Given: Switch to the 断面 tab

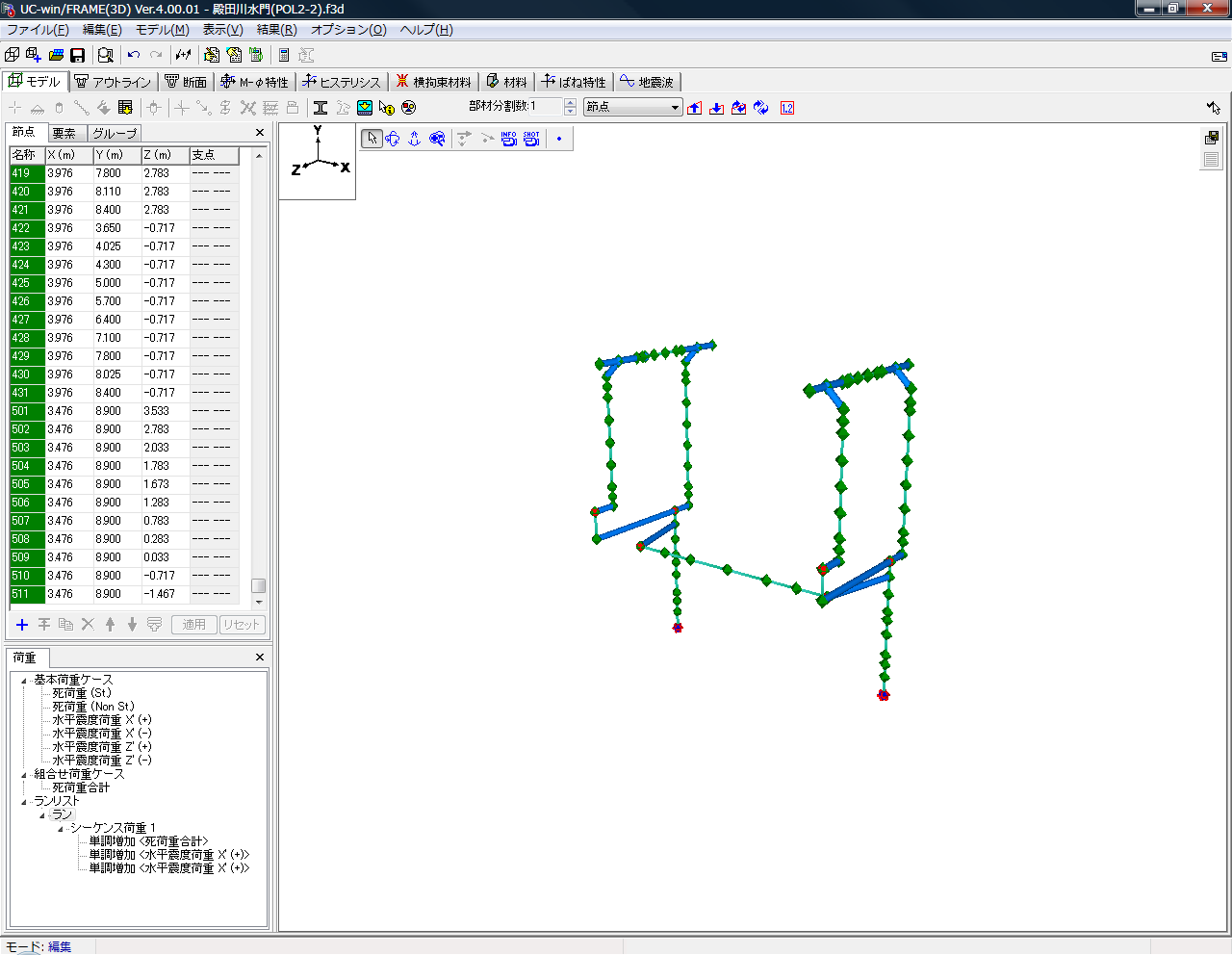Looking at the screenshot, I should (187, 82).
